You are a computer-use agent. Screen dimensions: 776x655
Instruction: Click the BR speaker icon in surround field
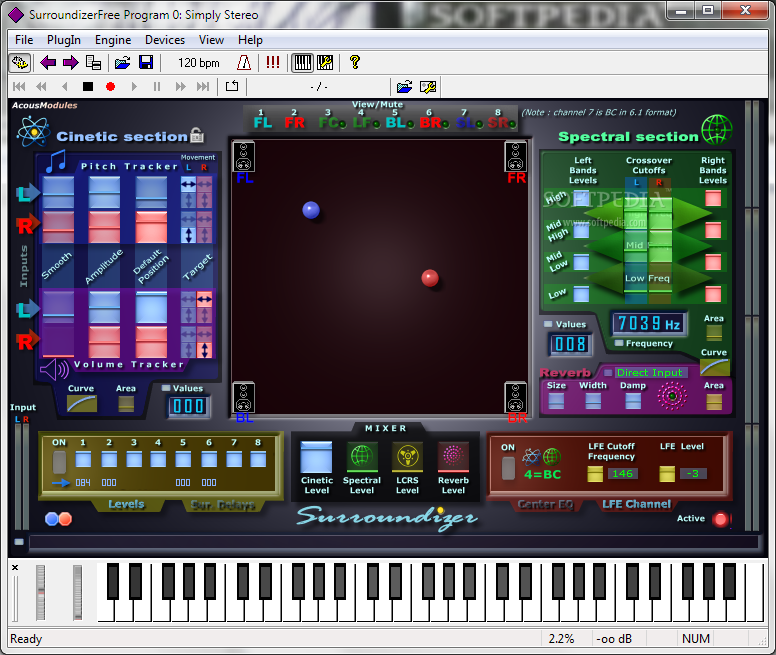(515, 397)
